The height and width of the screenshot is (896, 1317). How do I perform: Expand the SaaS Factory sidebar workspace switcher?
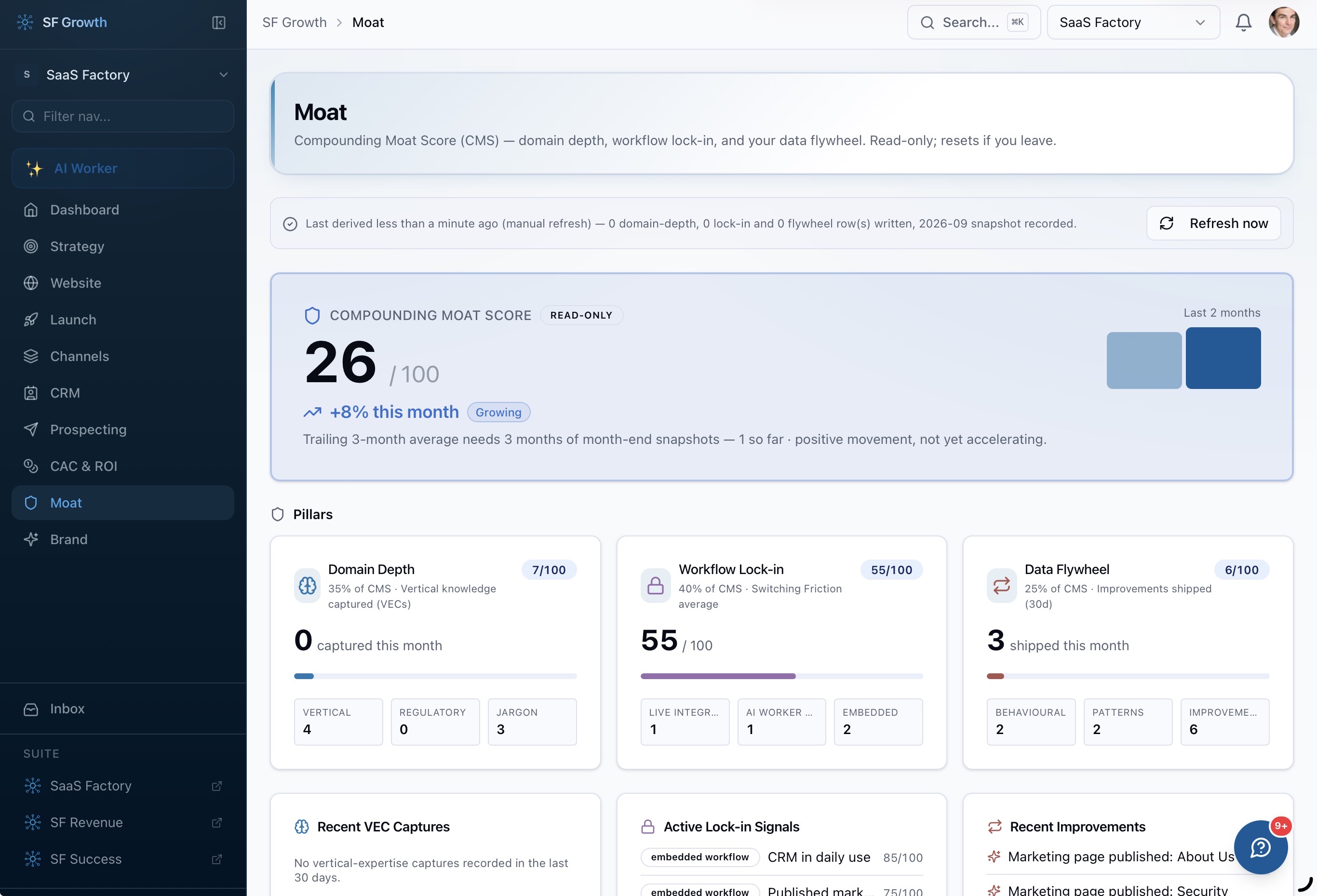[x=123, y=75]
